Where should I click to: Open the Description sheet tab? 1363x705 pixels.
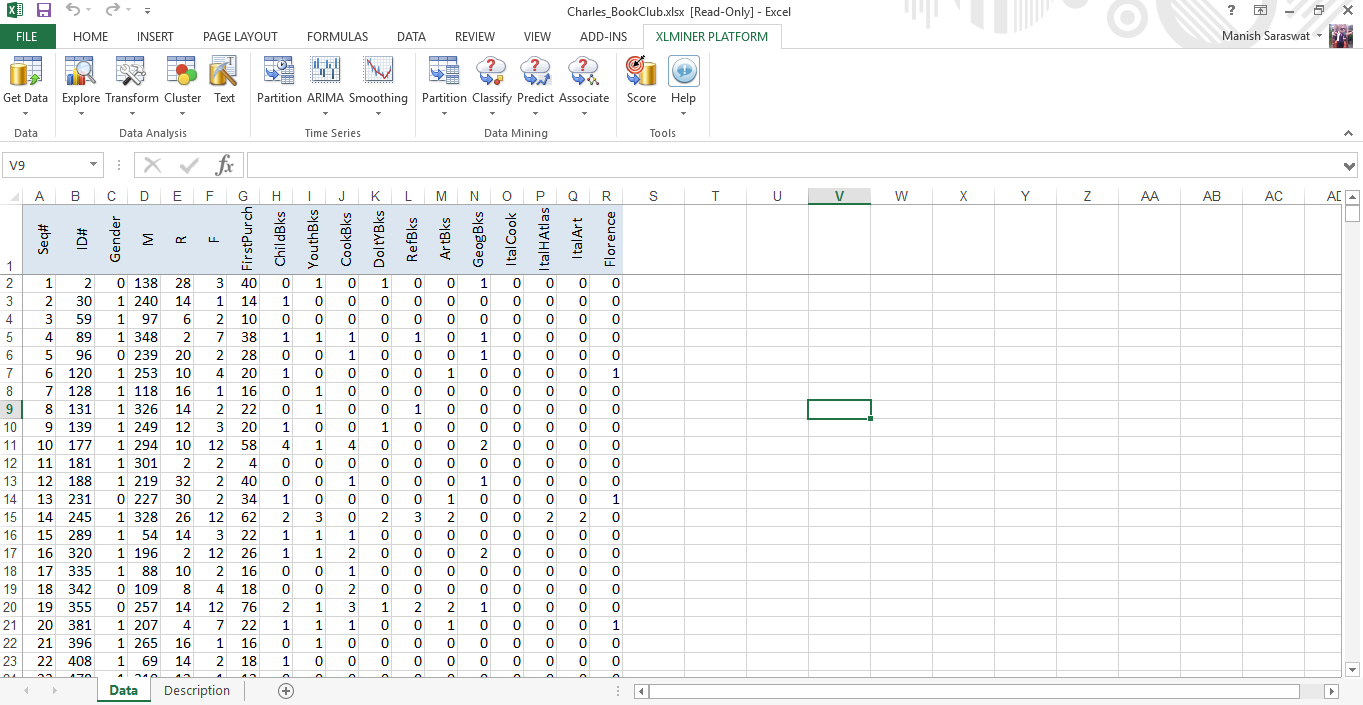[x=196, y=691]
